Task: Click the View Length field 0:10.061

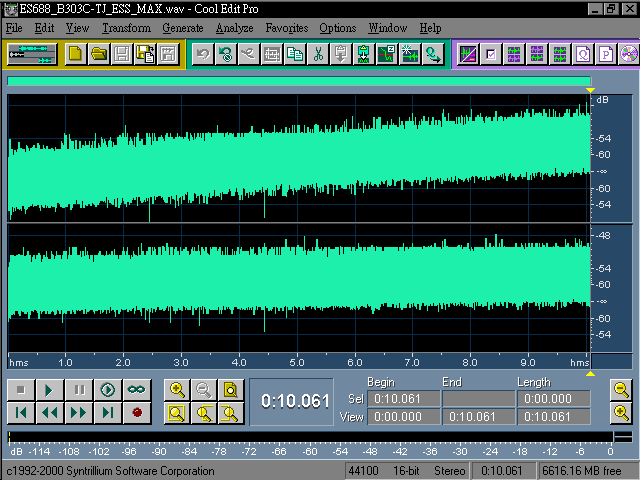Action: coord(554,417)
